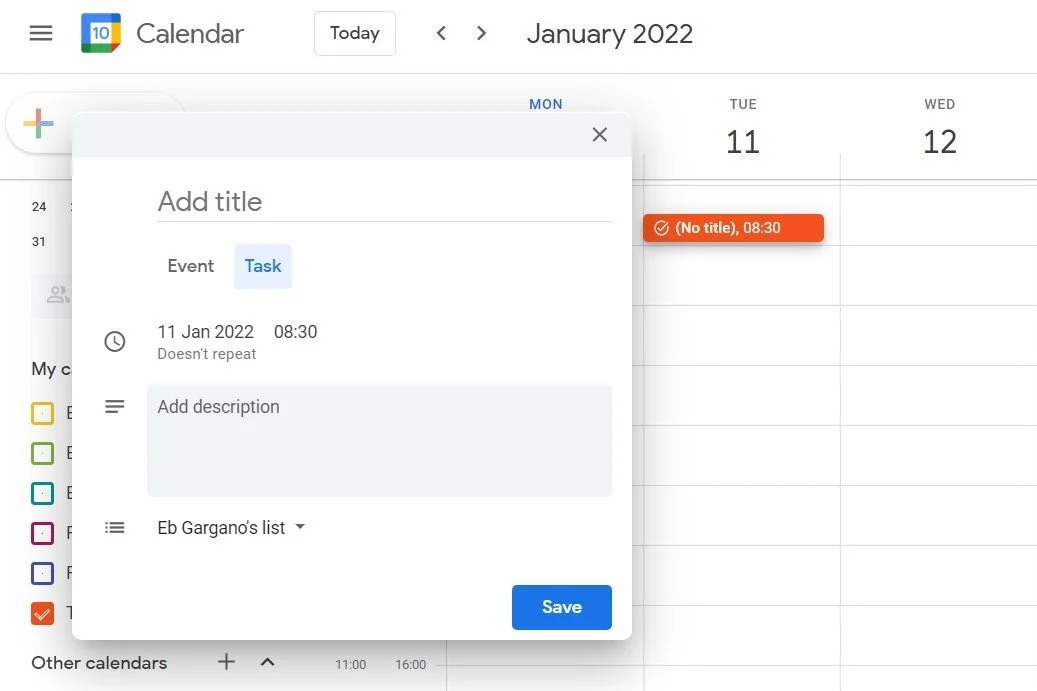Viewport: 1037px width, 691px height.
Task: Toggle the green calendar checkbox
Action: pyautogui.click(x=42, y=453)
